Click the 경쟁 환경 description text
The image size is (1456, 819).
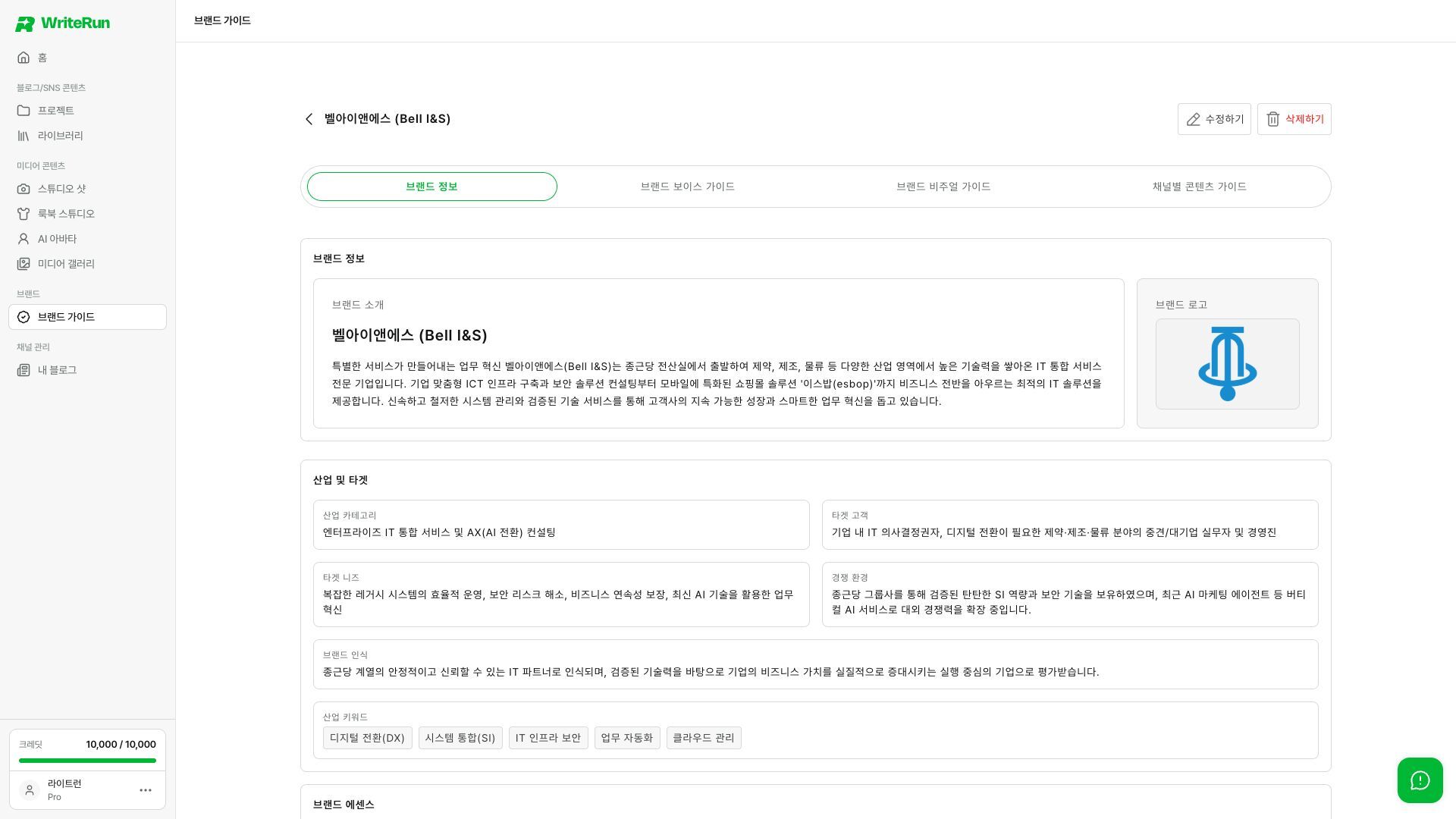coord(1068,602)
